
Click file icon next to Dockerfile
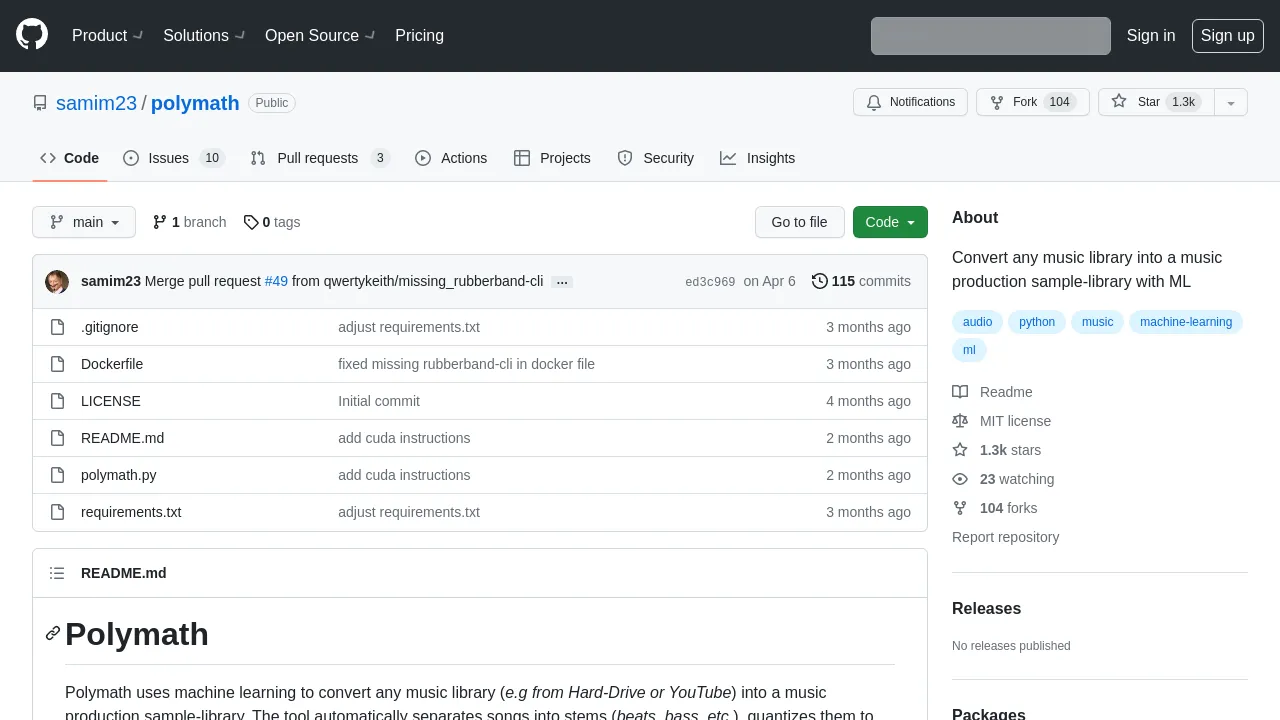coord(57,364)
